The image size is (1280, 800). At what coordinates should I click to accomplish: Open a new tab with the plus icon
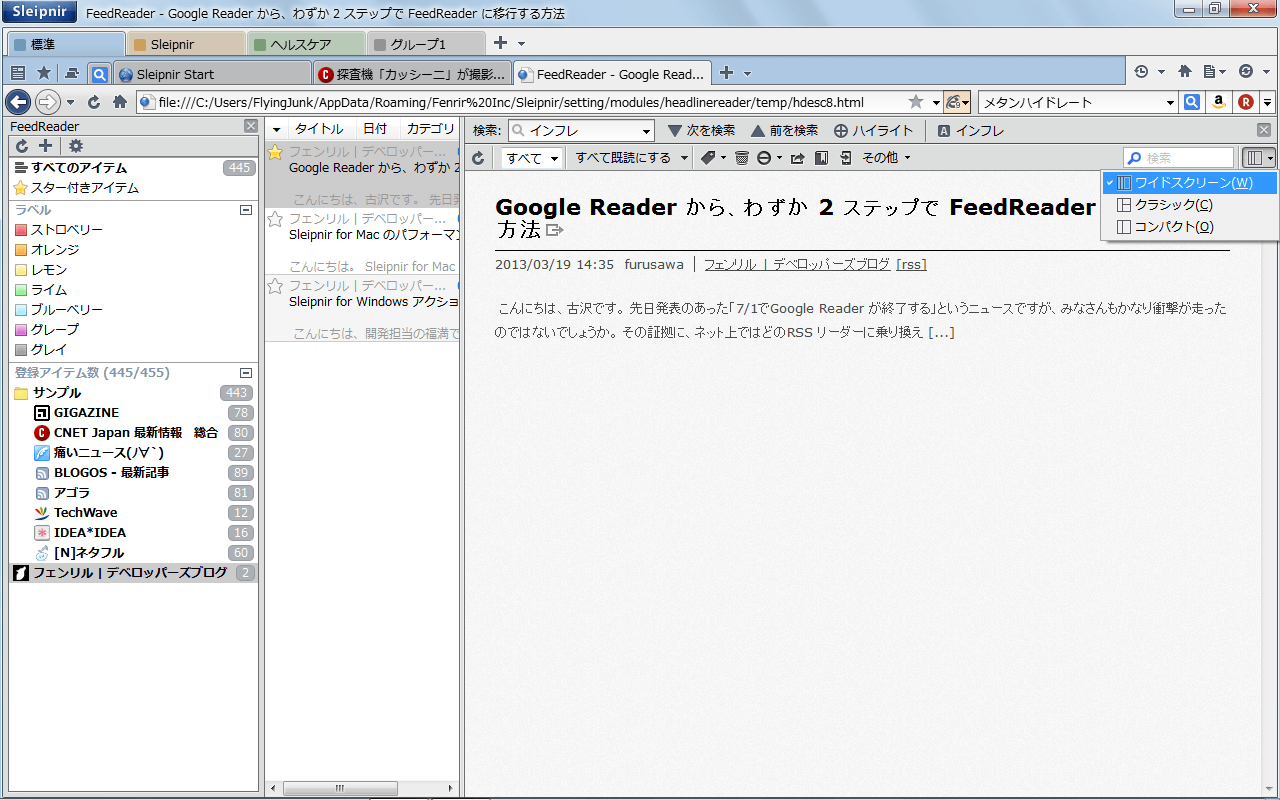727,73
